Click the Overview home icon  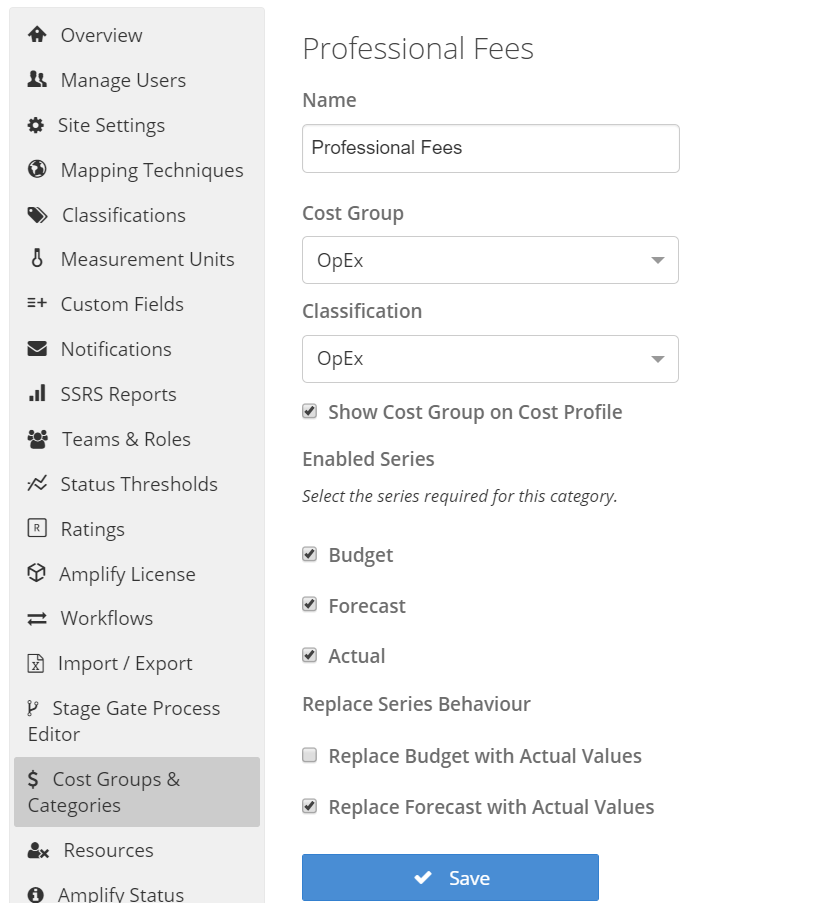point(37,35)
